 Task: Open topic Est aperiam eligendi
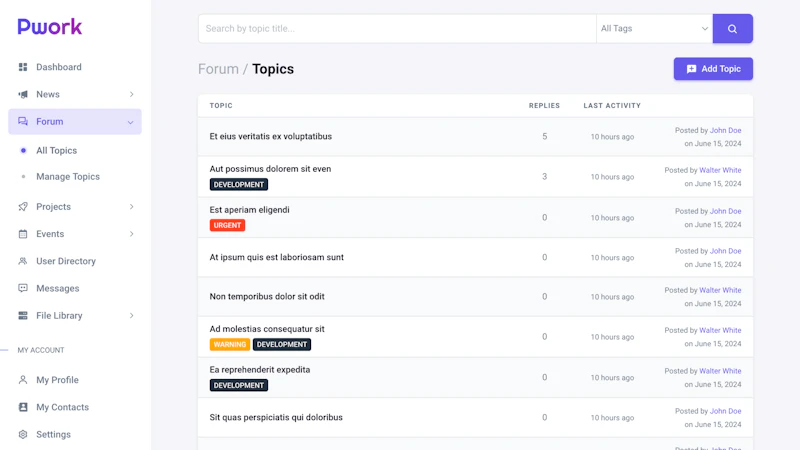(x=249, y=210)
